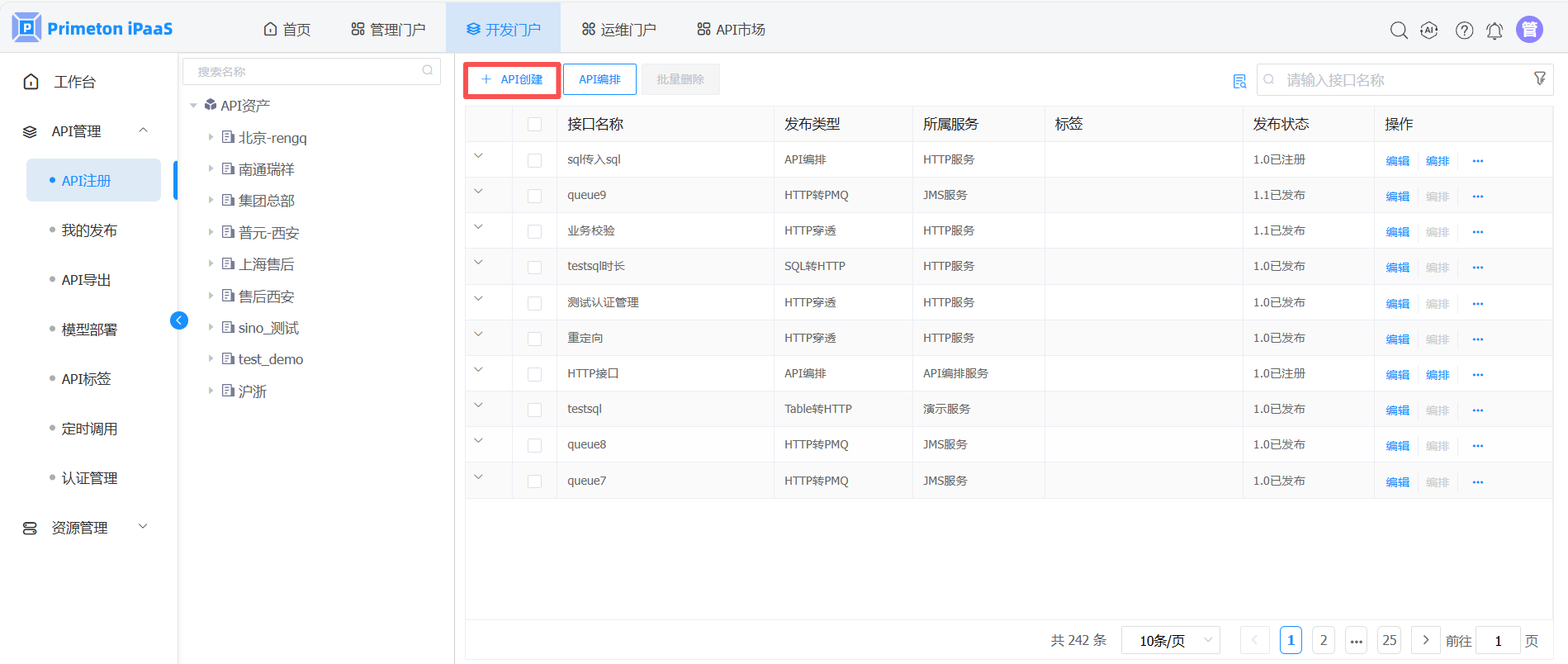Viewport: 1568px width, 664px height.
Task: Click 编辑 link for 业务校验 row
Action: click(x=1397, y=232)
